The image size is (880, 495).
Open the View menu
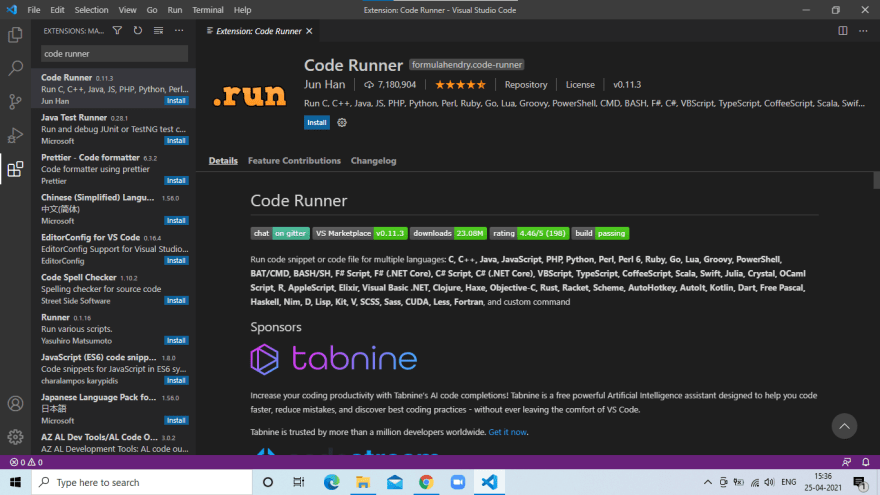tap(127, 10)
